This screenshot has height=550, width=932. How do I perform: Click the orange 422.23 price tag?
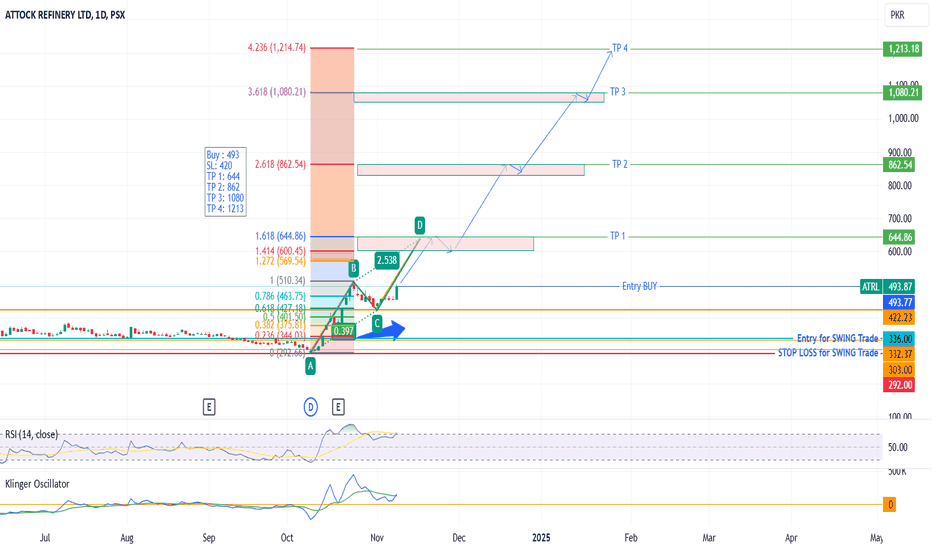(899, 318)
